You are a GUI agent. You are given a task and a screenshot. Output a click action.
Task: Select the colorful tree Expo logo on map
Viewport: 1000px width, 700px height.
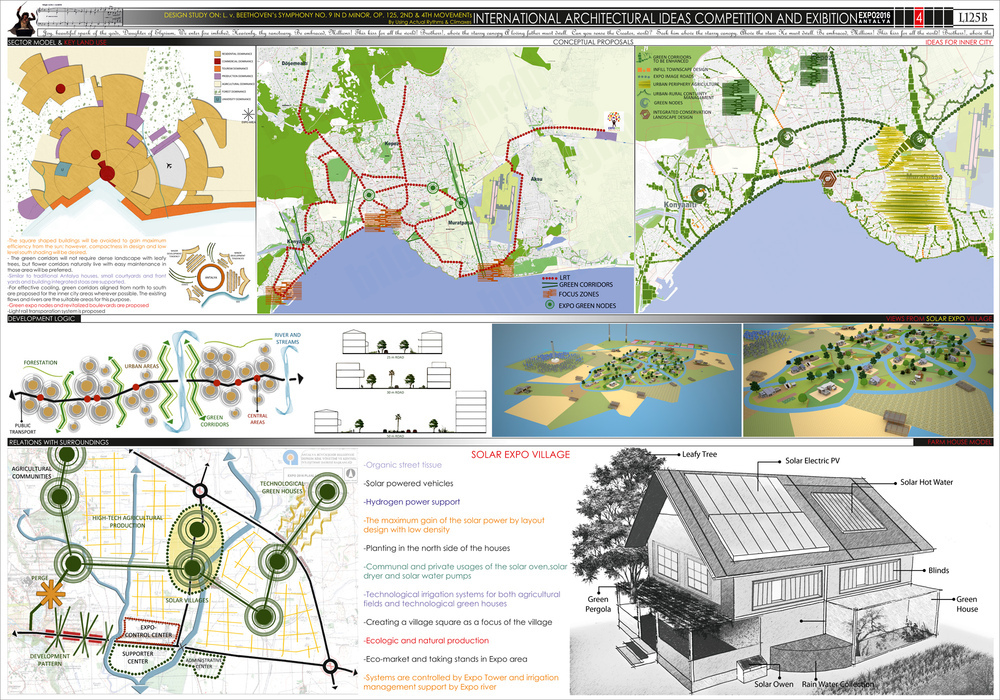click(x=614, y=121)
